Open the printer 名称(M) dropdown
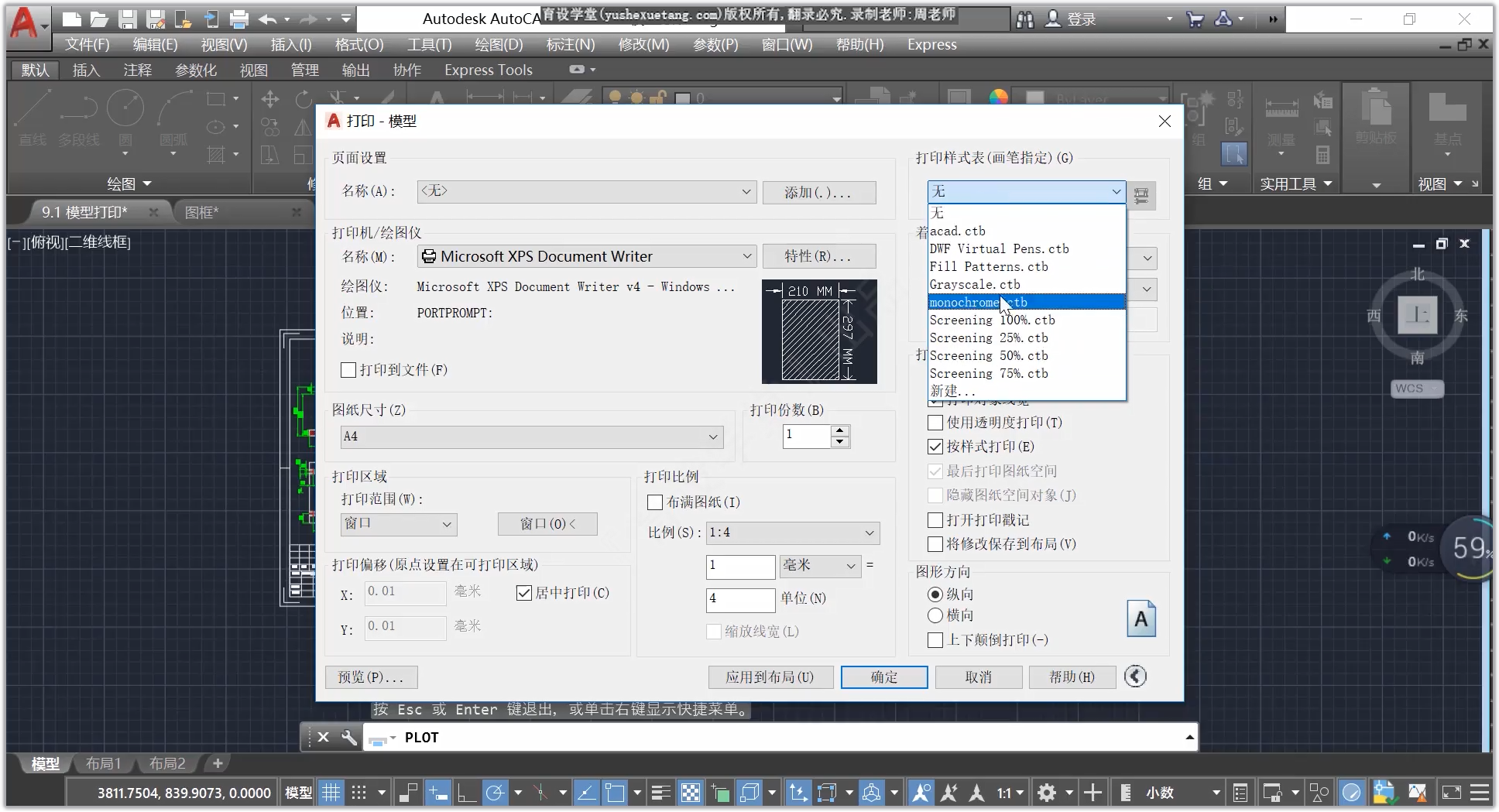Image resolution: width=1499 pixels, height=812 pixels. pyautogui.click(x=586, y=256)
